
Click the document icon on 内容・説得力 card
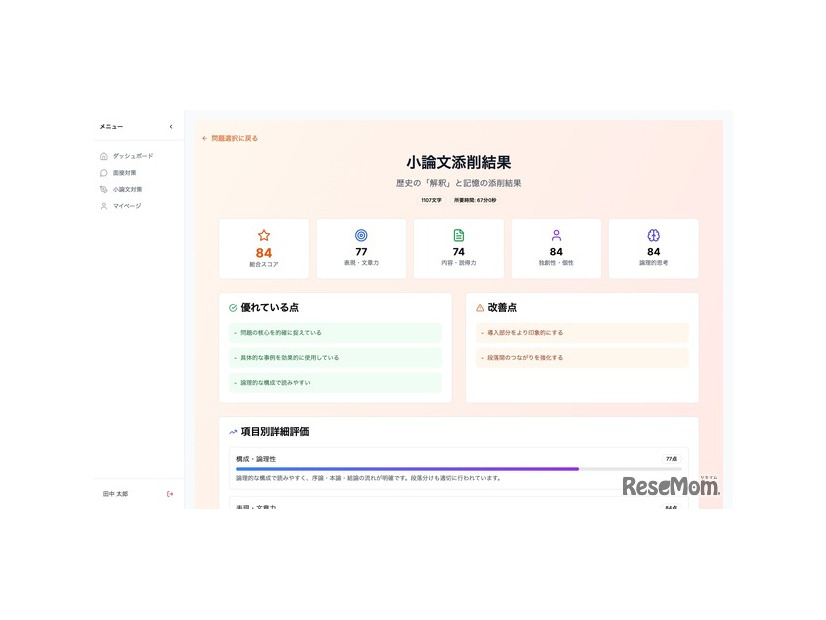(x=459, y=235)
